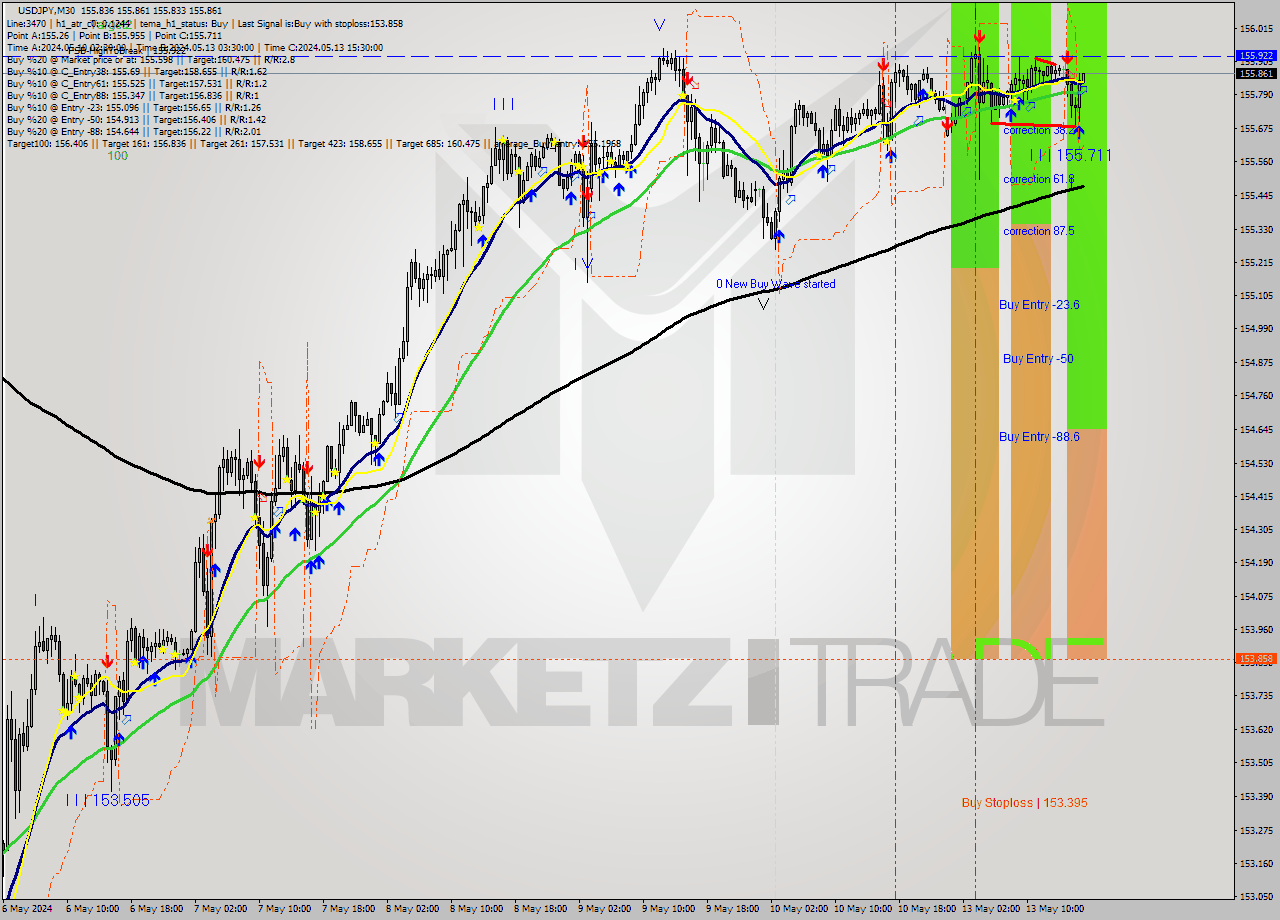Click the 155.105 price axis value
Viewport: 1280px width, 920px height.
coord(1256,295)
